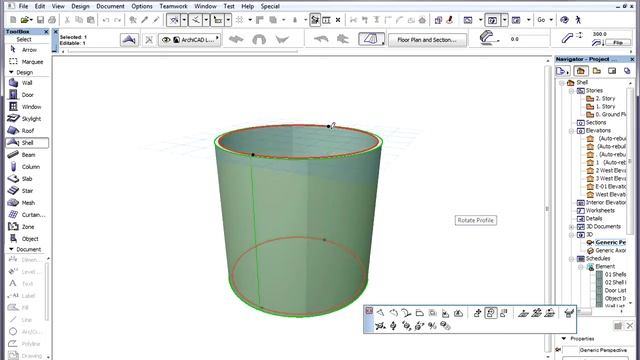Toggle the grid snap icon in toolbar
Image resolution: width=640 pixels, height=360 pixels.
[240, 20]
